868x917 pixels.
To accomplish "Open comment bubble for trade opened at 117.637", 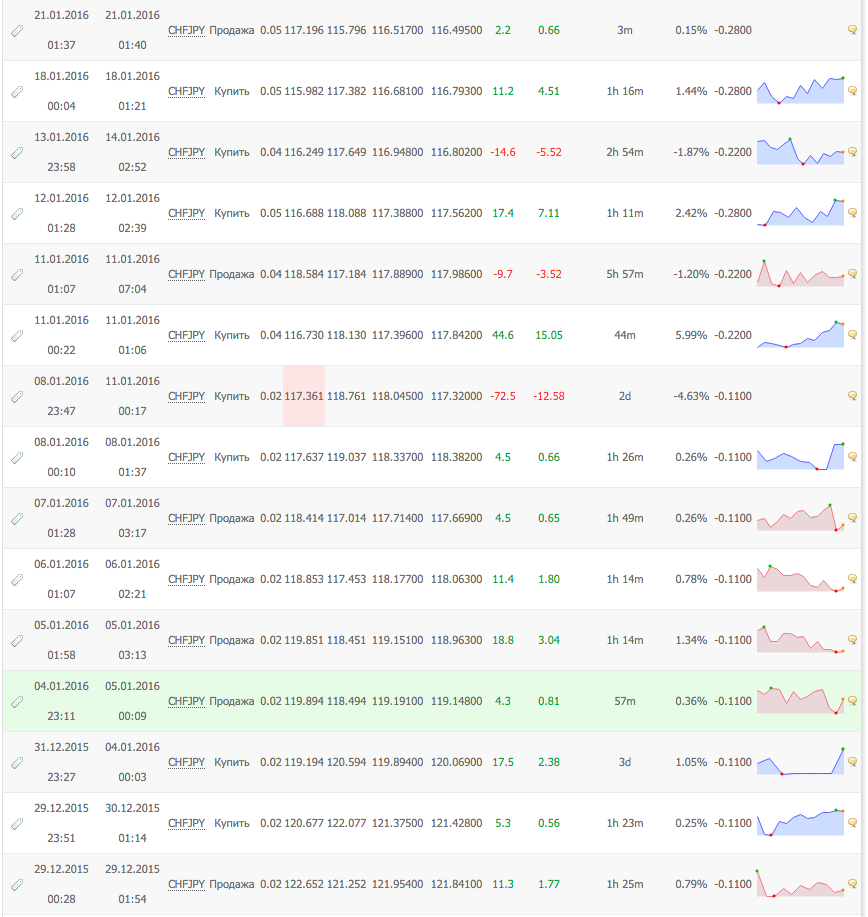I will (x=852, y=457).
